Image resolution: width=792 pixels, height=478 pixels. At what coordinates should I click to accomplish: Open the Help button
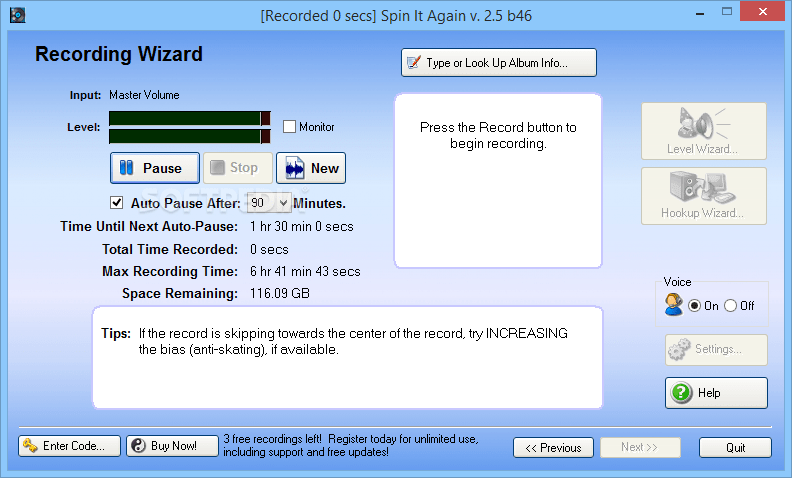[x=716, y=393]
